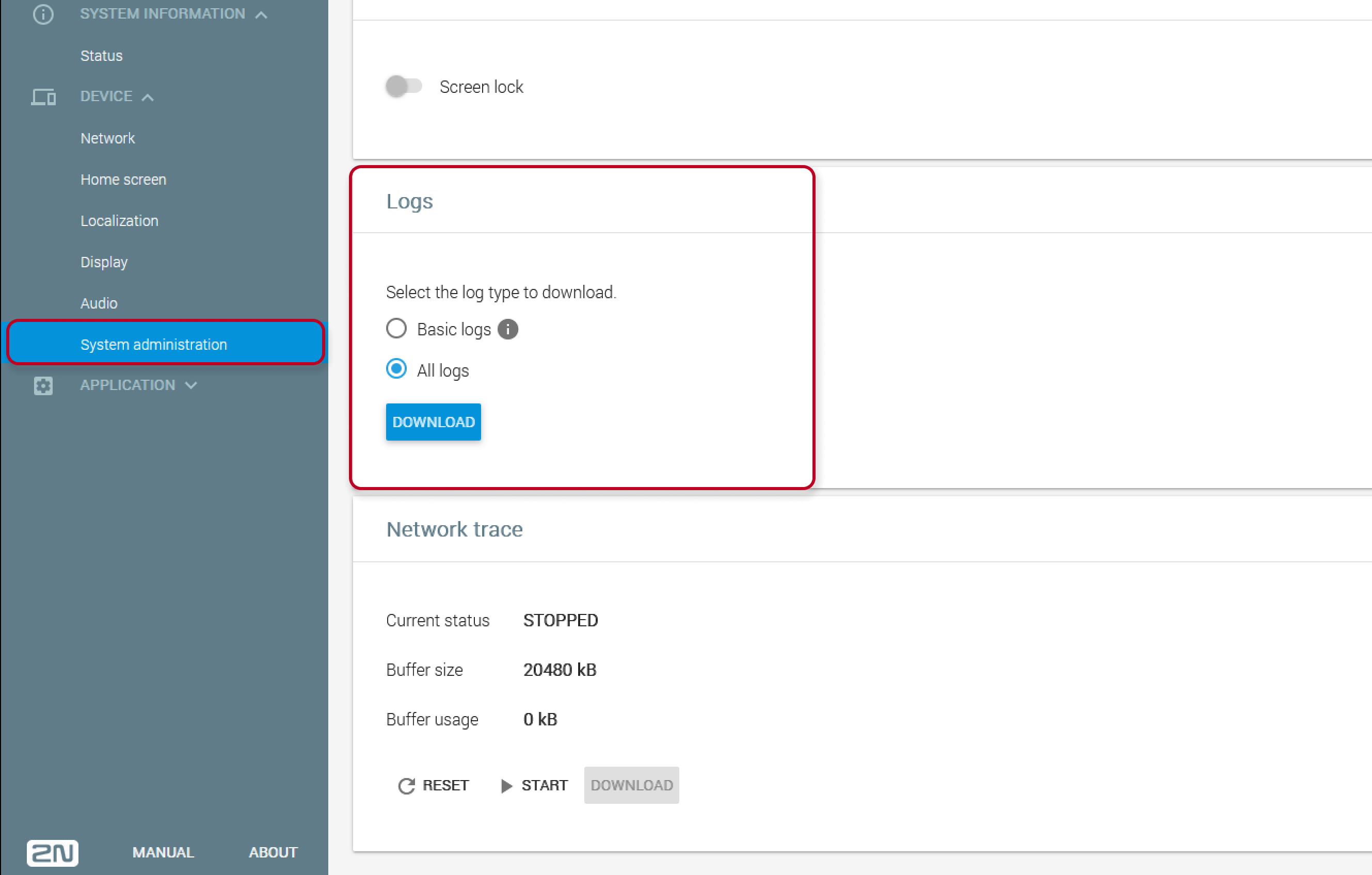The height and width of the screenshot is (875, 1372).
Task: Open the Manual link
Action: [x=163, y=852]
